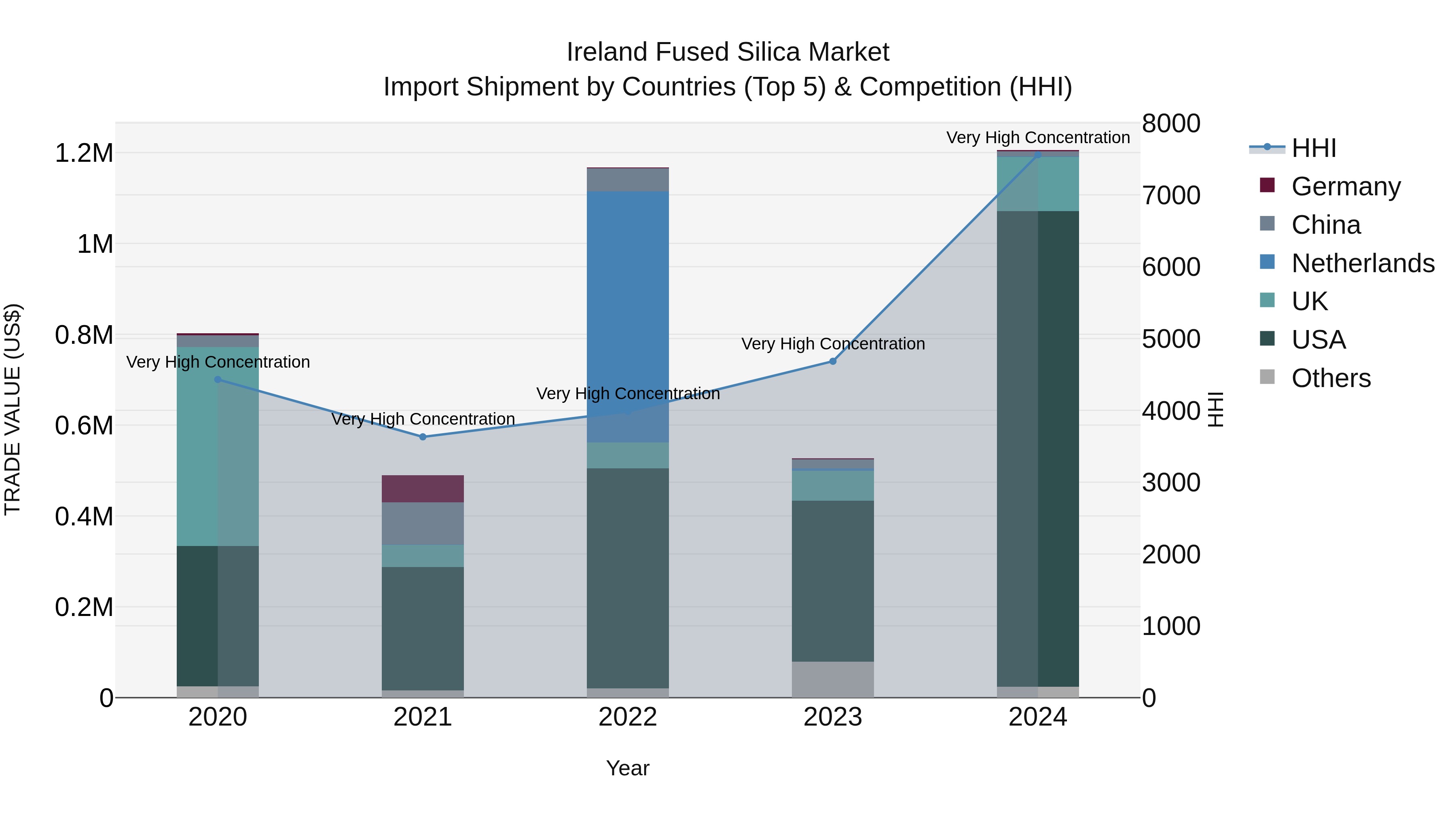Screen dimensions: 1456x819
Task: Toggle the Netherlands legend entry
Action: pyautogui.click(x=1347, y=263)
